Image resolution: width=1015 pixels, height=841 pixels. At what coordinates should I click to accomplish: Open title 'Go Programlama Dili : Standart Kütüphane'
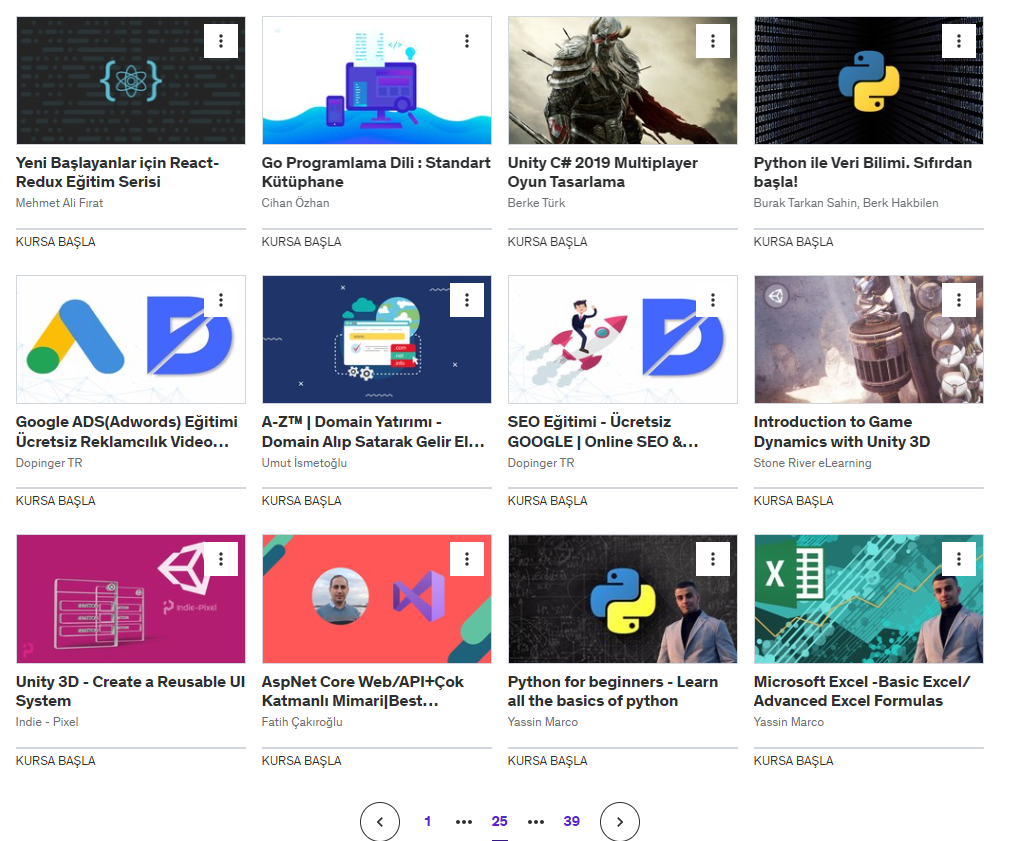tap(376, 172)
